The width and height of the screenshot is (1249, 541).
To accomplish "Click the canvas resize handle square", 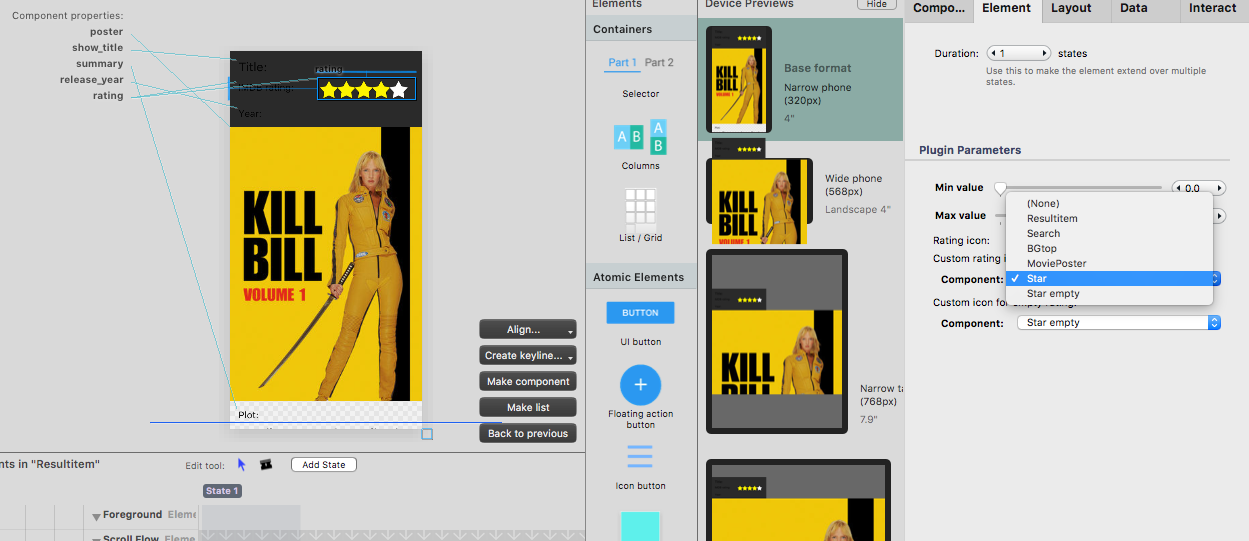I will pyautogui.click(x=427, y=434).
